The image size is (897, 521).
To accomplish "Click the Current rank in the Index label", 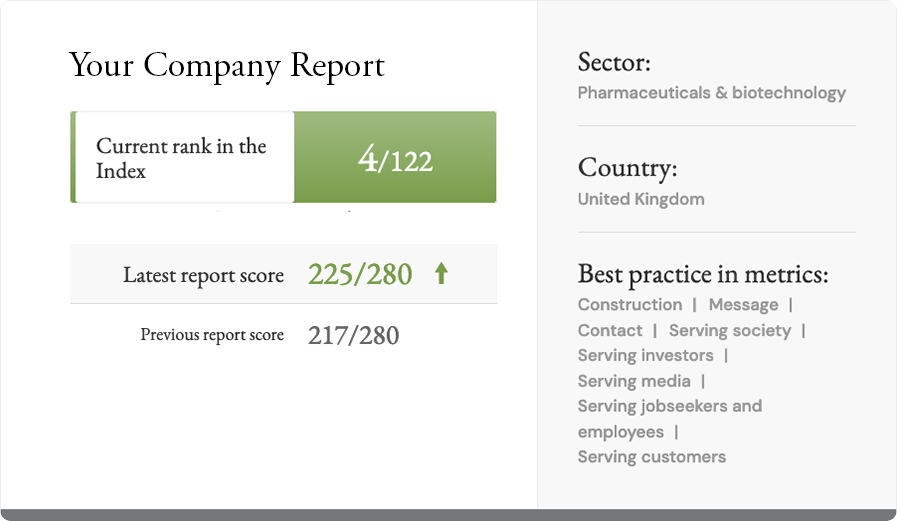I will pyautogui.click(x=181, y=158).
